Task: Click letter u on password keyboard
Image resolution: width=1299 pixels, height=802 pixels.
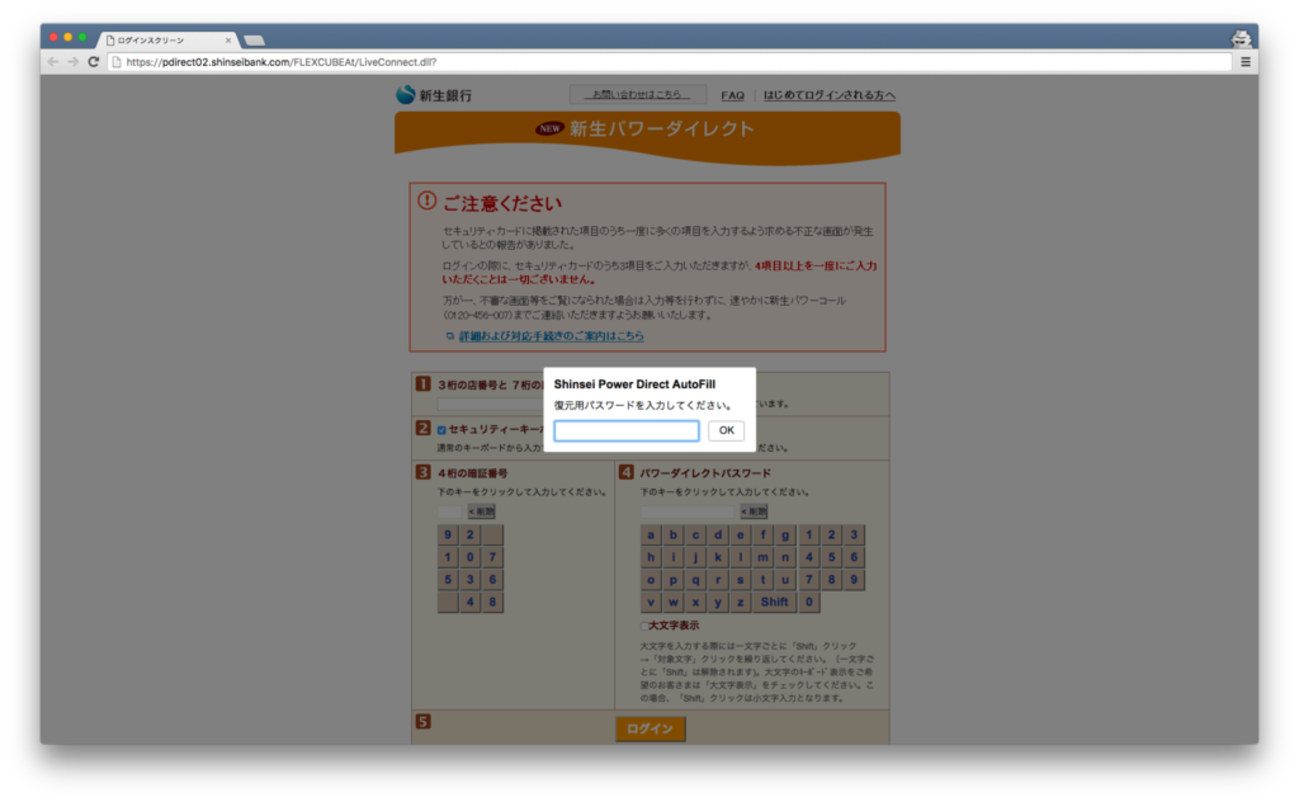Action: pos(786,579)
